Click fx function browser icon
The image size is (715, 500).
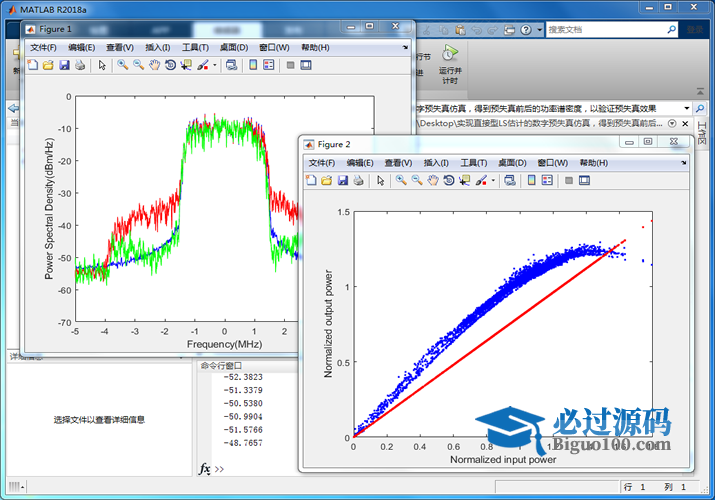pos(205,469)
